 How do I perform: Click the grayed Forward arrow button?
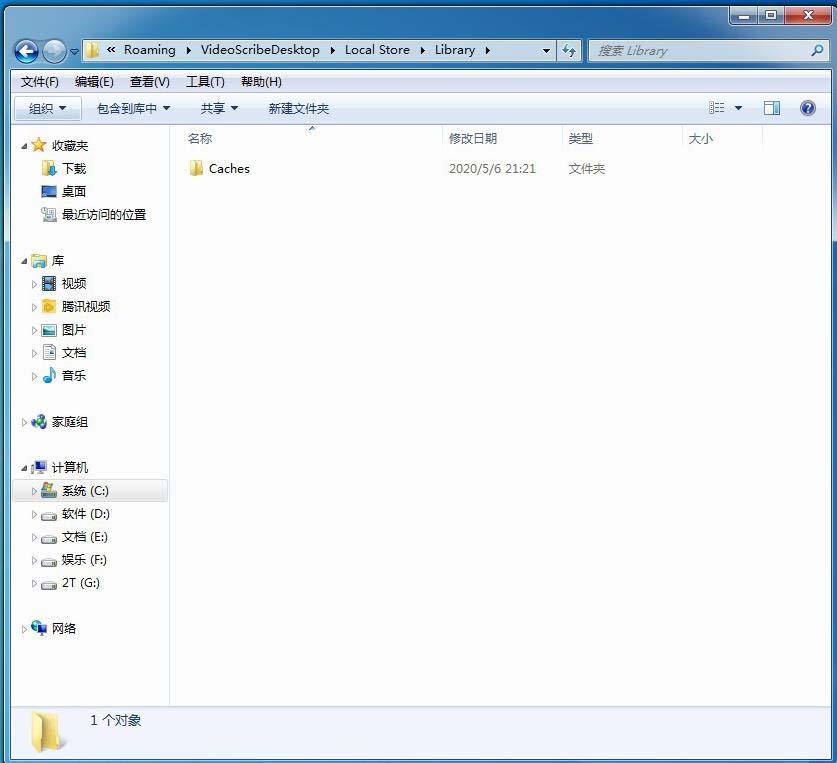54,51
